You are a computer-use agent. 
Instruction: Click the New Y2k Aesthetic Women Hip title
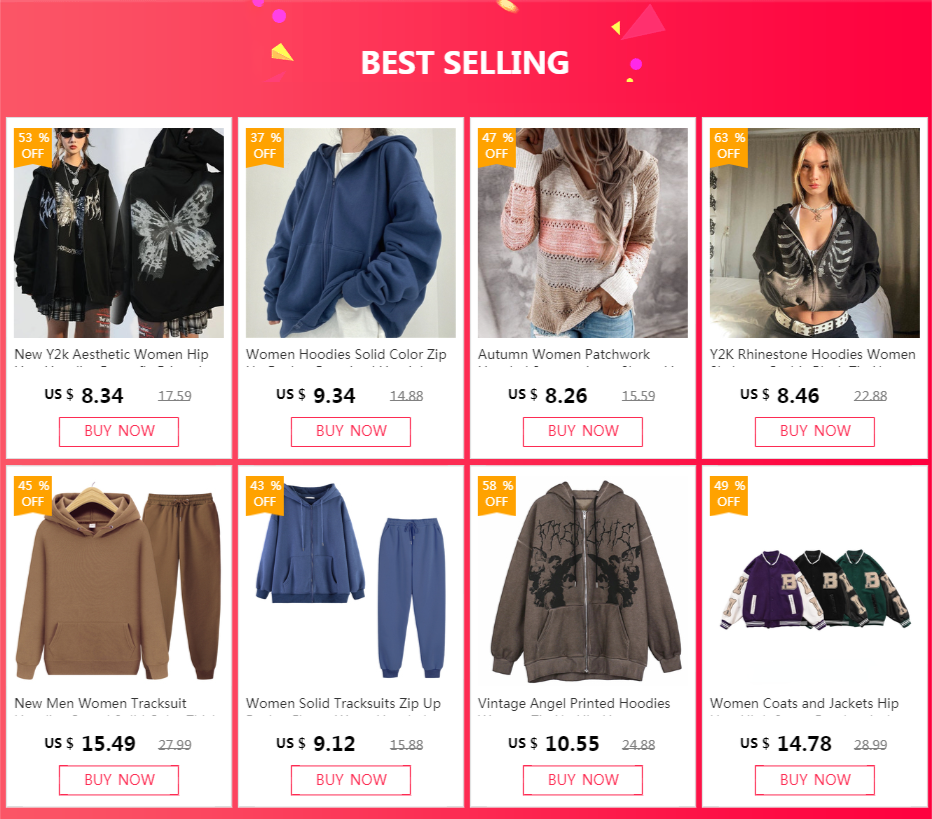(x=111, y=354)
